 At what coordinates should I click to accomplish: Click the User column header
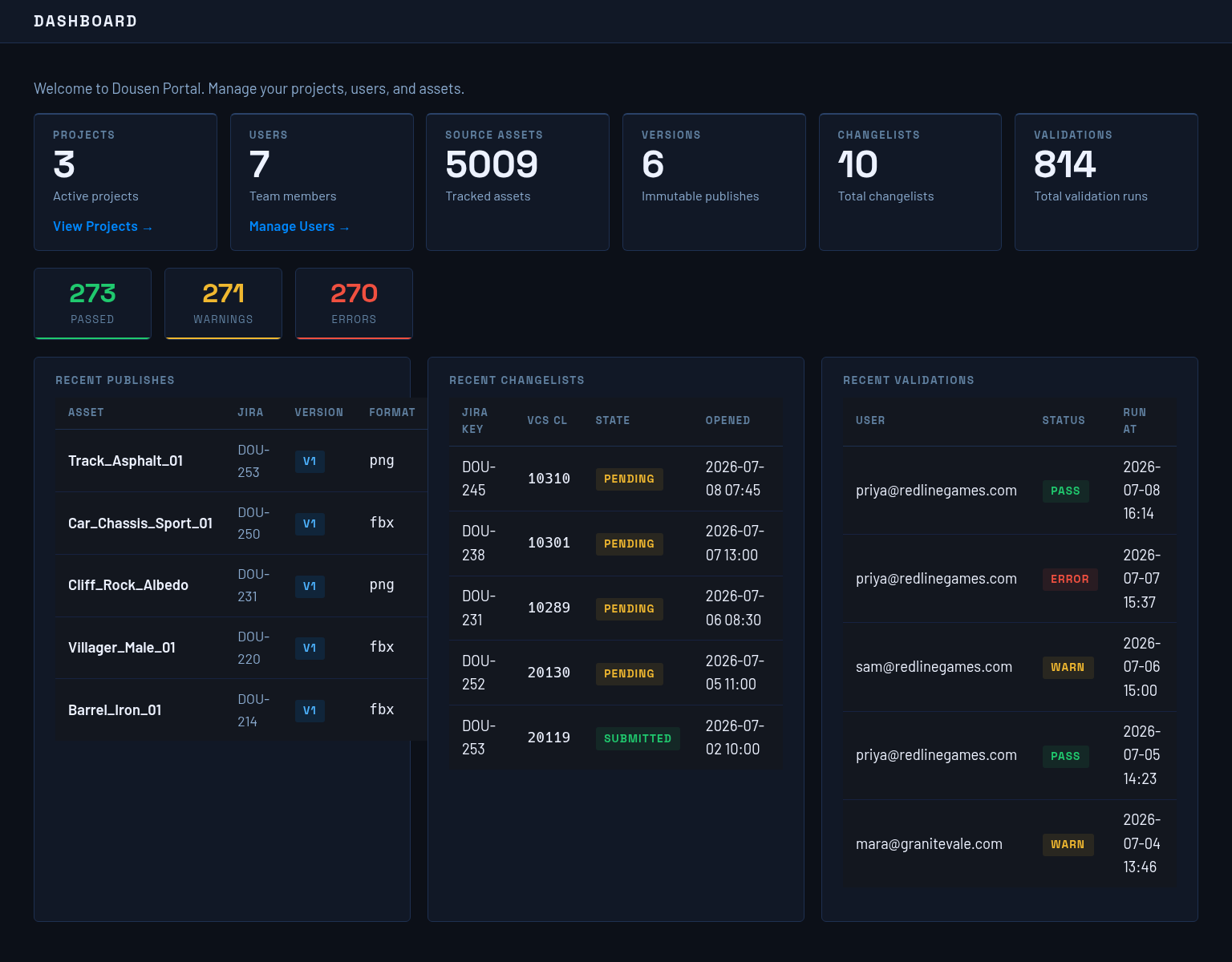coord(870,421)
